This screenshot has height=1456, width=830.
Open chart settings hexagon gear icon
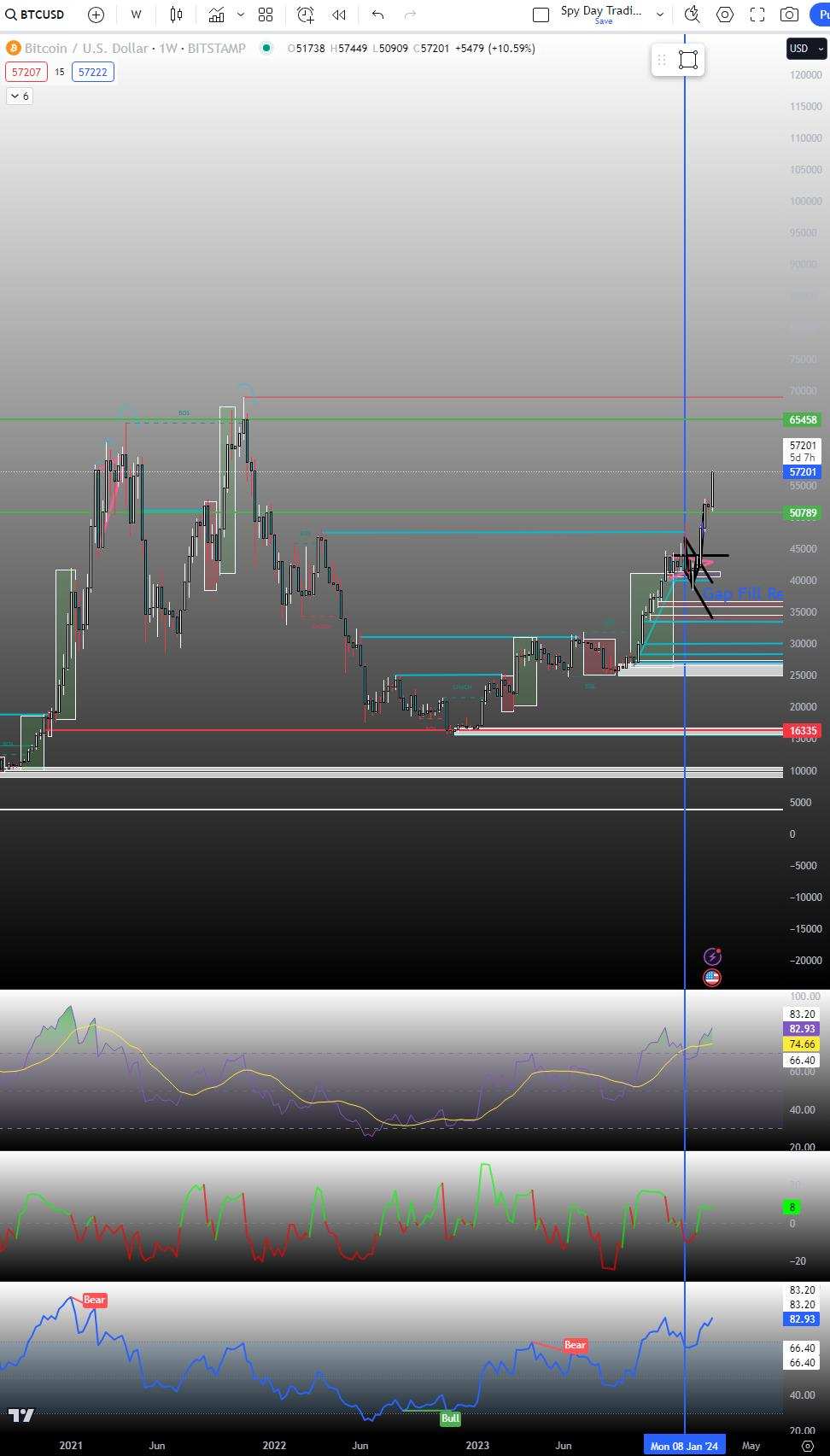pyautogui.click(x=724, y=15)
